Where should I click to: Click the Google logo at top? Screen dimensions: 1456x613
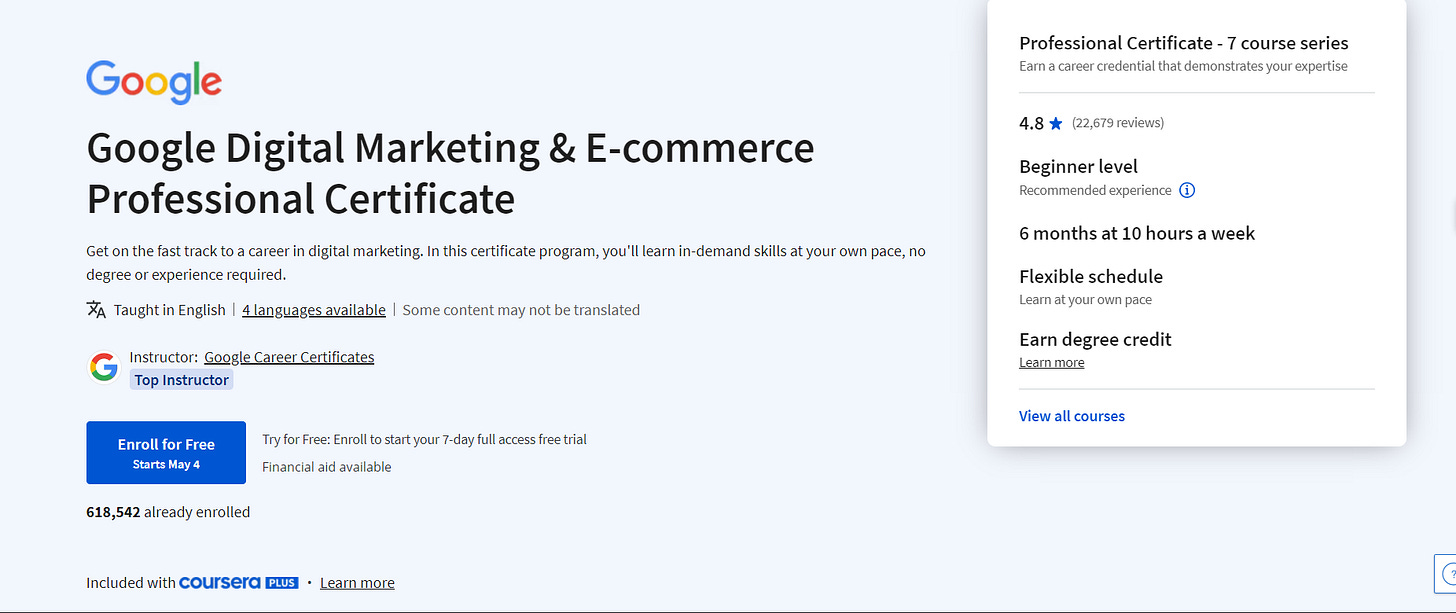coord(154,81)
